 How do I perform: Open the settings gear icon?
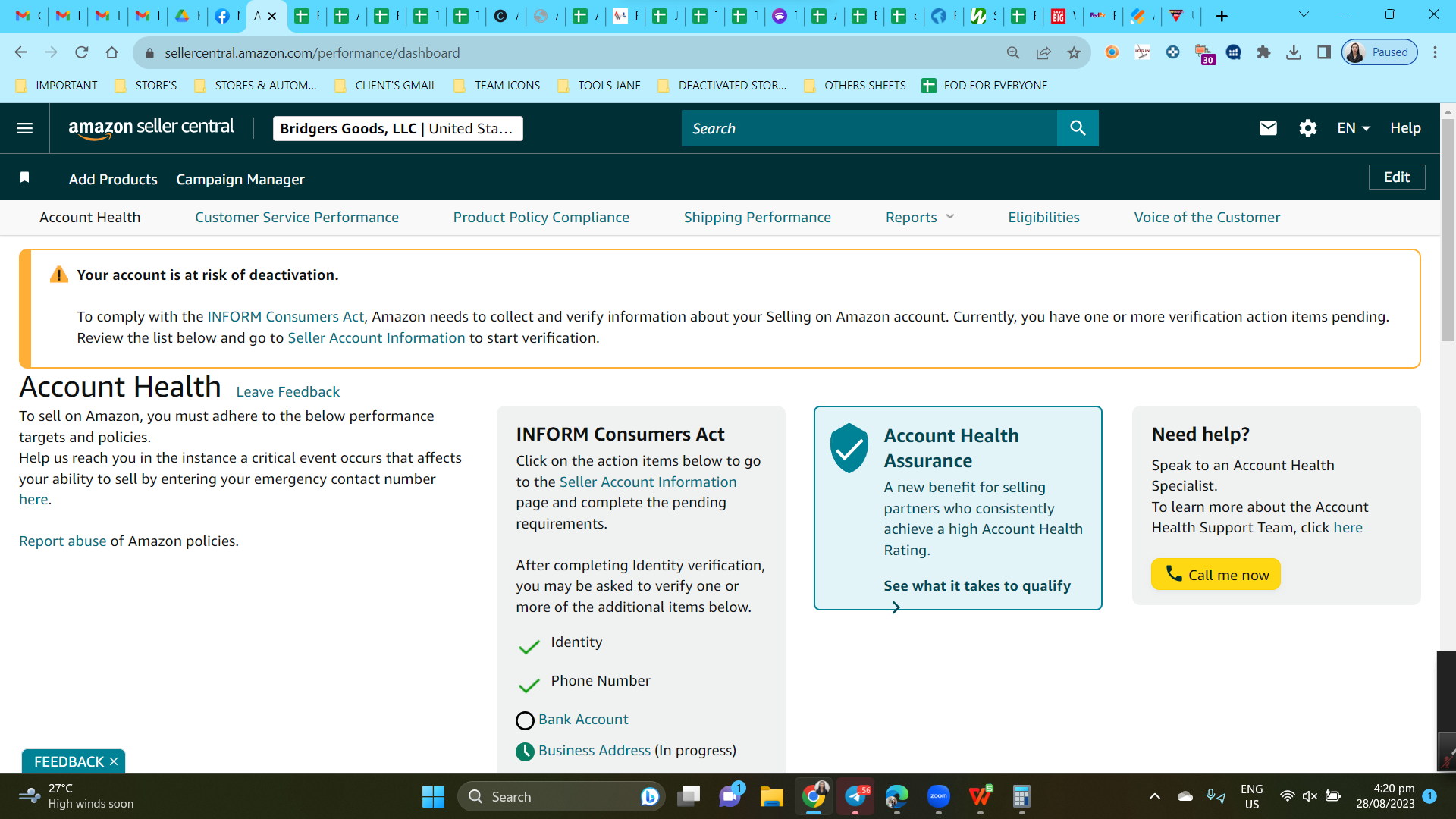point(1308,128)
